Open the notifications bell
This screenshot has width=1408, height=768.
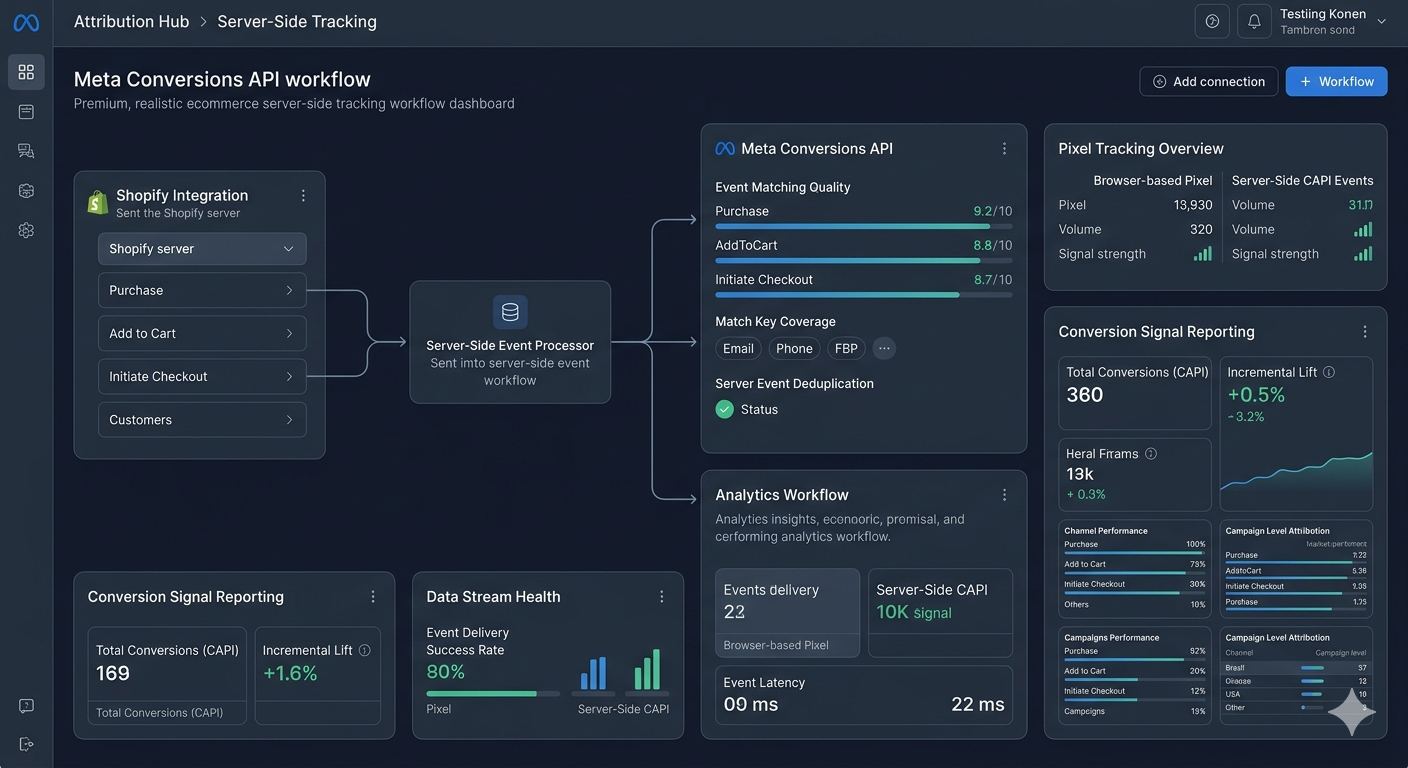(1254, 21)
